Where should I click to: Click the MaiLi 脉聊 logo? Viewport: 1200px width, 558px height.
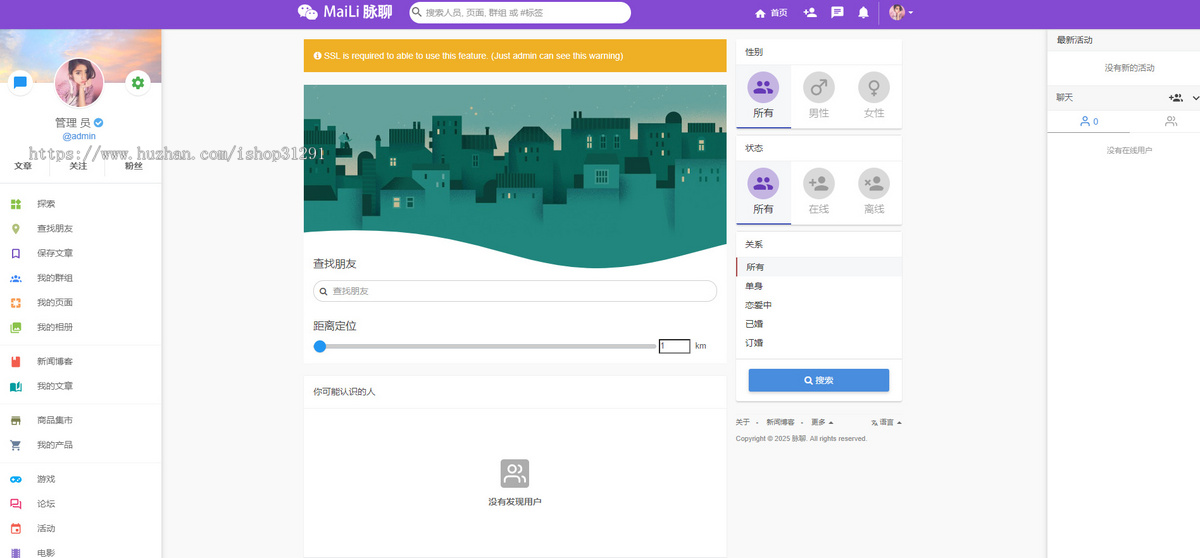point(345,12)
